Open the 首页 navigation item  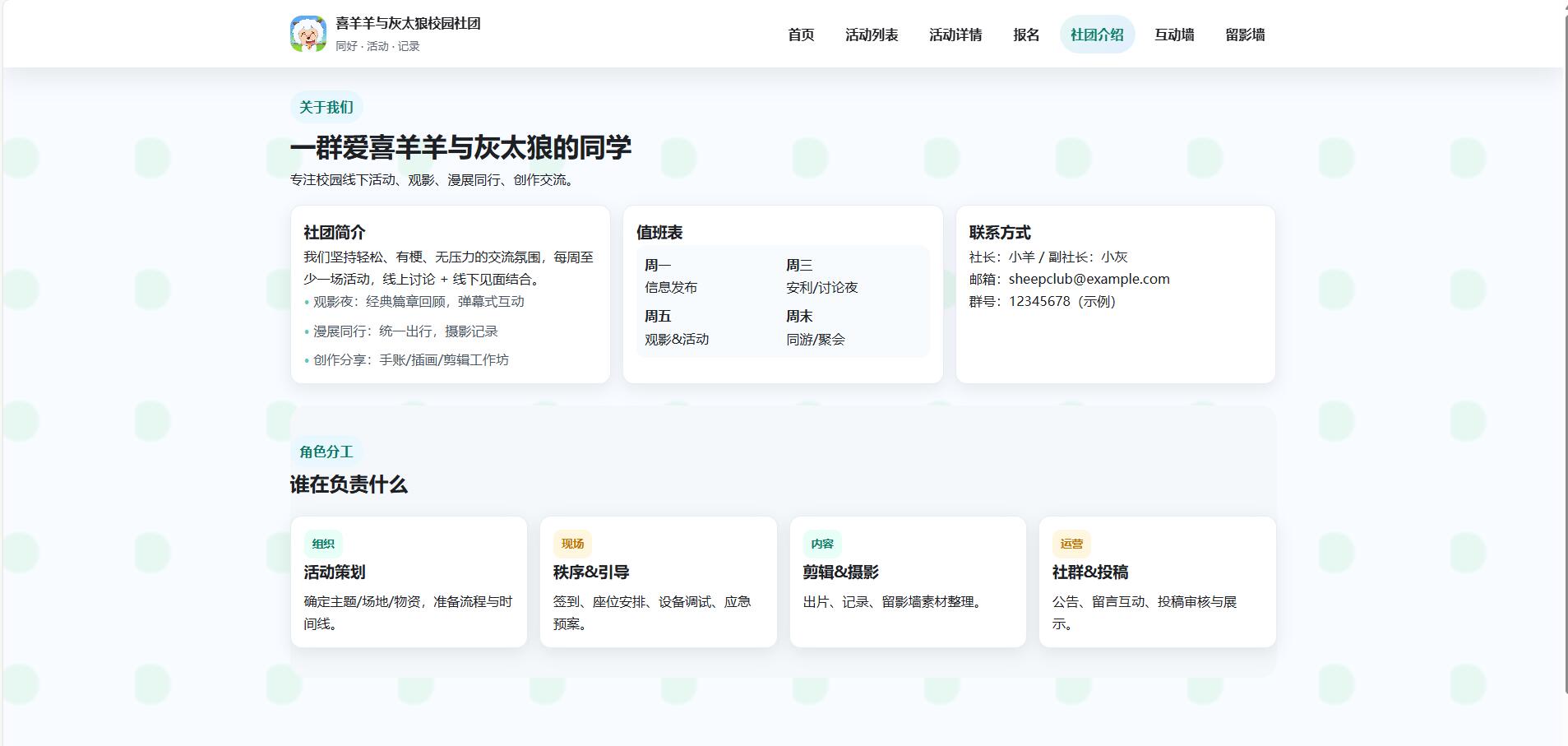[801, 35]
